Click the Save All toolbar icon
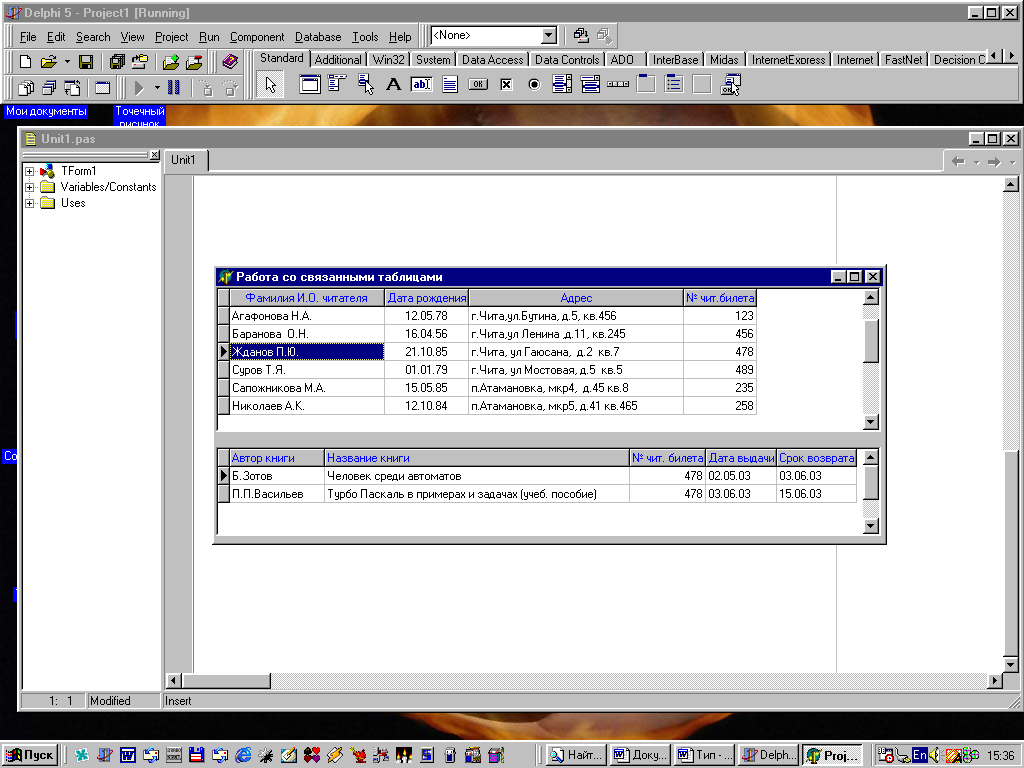Screen dimensions: 1024x768 [117, 61]
